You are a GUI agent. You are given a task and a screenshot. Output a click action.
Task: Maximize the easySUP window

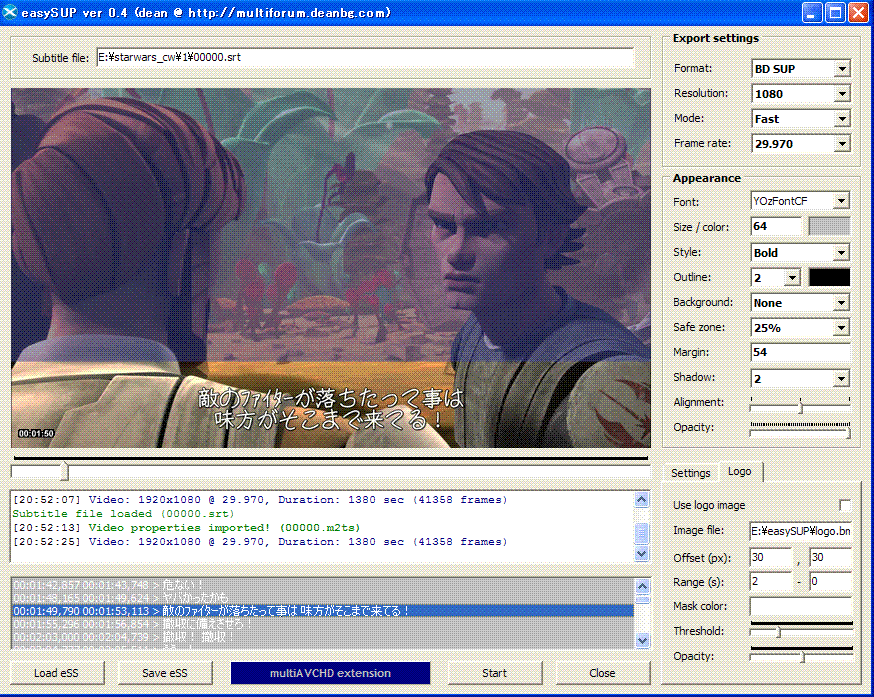[835, 12]
